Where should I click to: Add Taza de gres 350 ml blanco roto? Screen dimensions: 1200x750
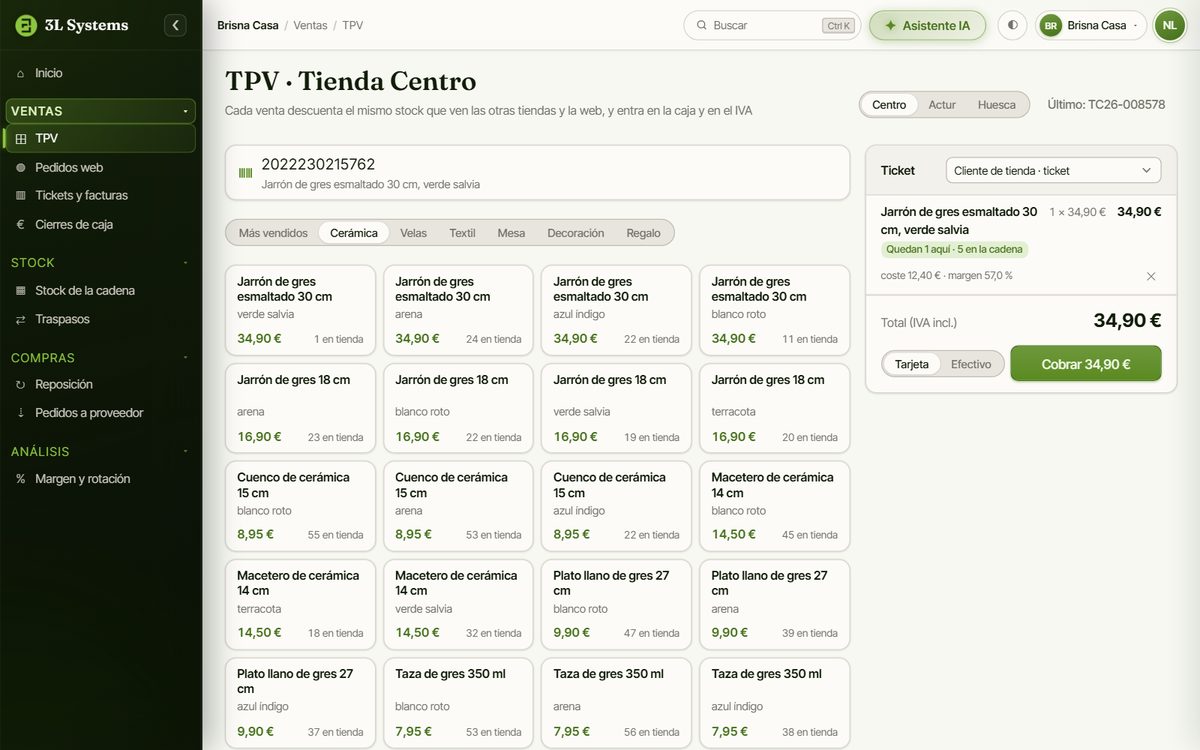tap(458, 702)
